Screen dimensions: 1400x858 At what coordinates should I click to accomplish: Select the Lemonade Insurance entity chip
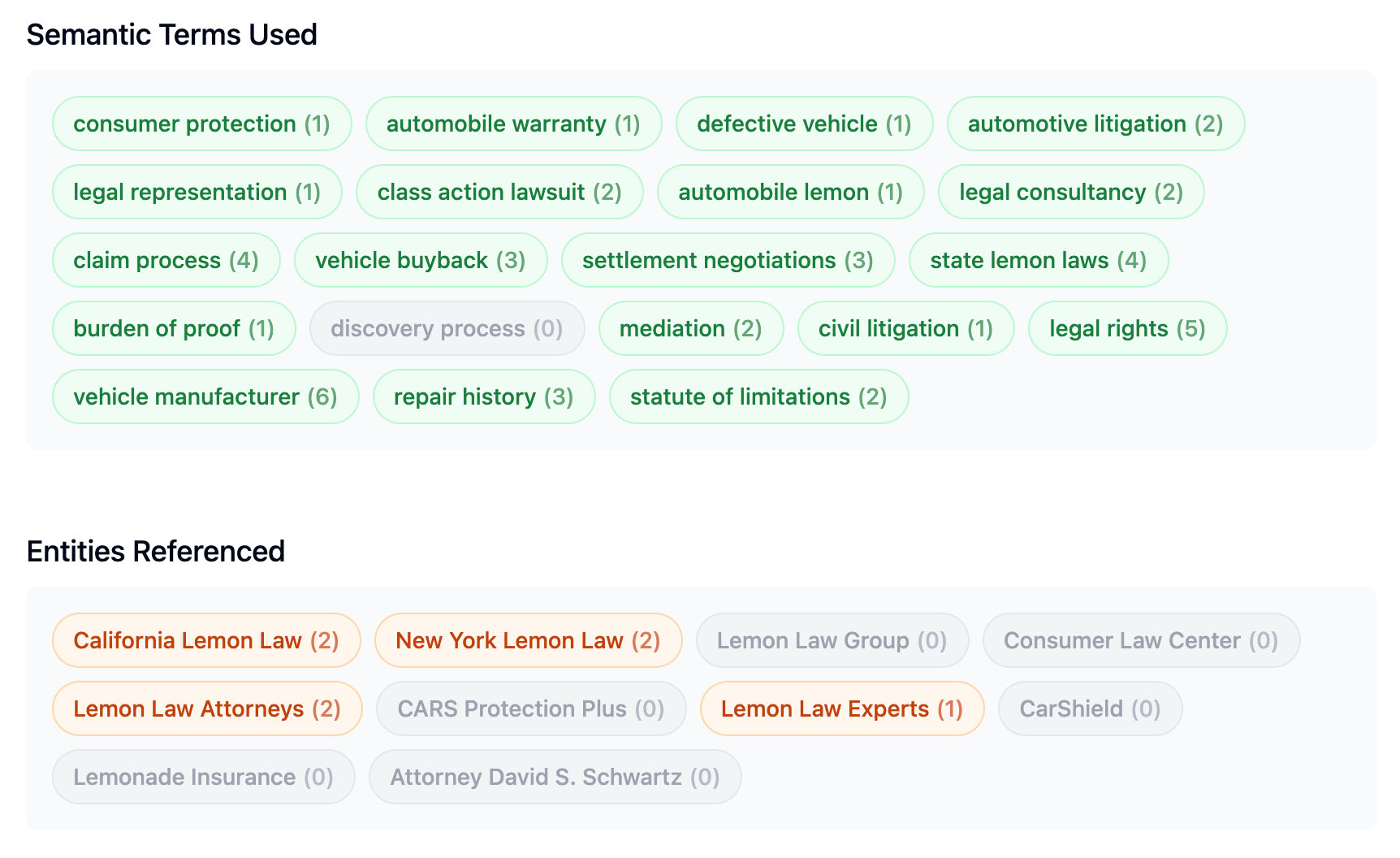(203, 777)
